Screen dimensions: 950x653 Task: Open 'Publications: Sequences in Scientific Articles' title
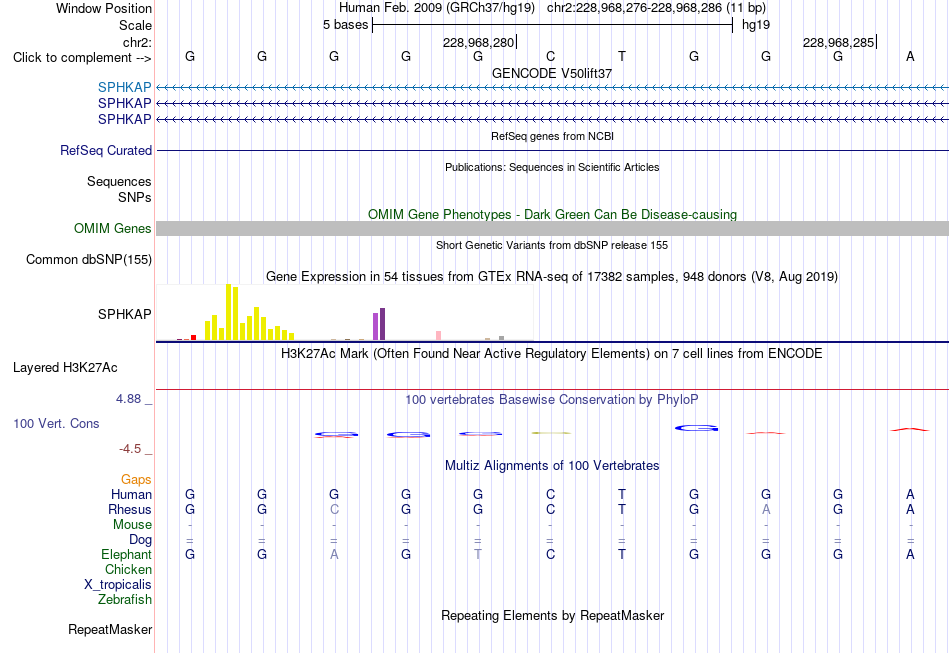(x=552, y=167)
